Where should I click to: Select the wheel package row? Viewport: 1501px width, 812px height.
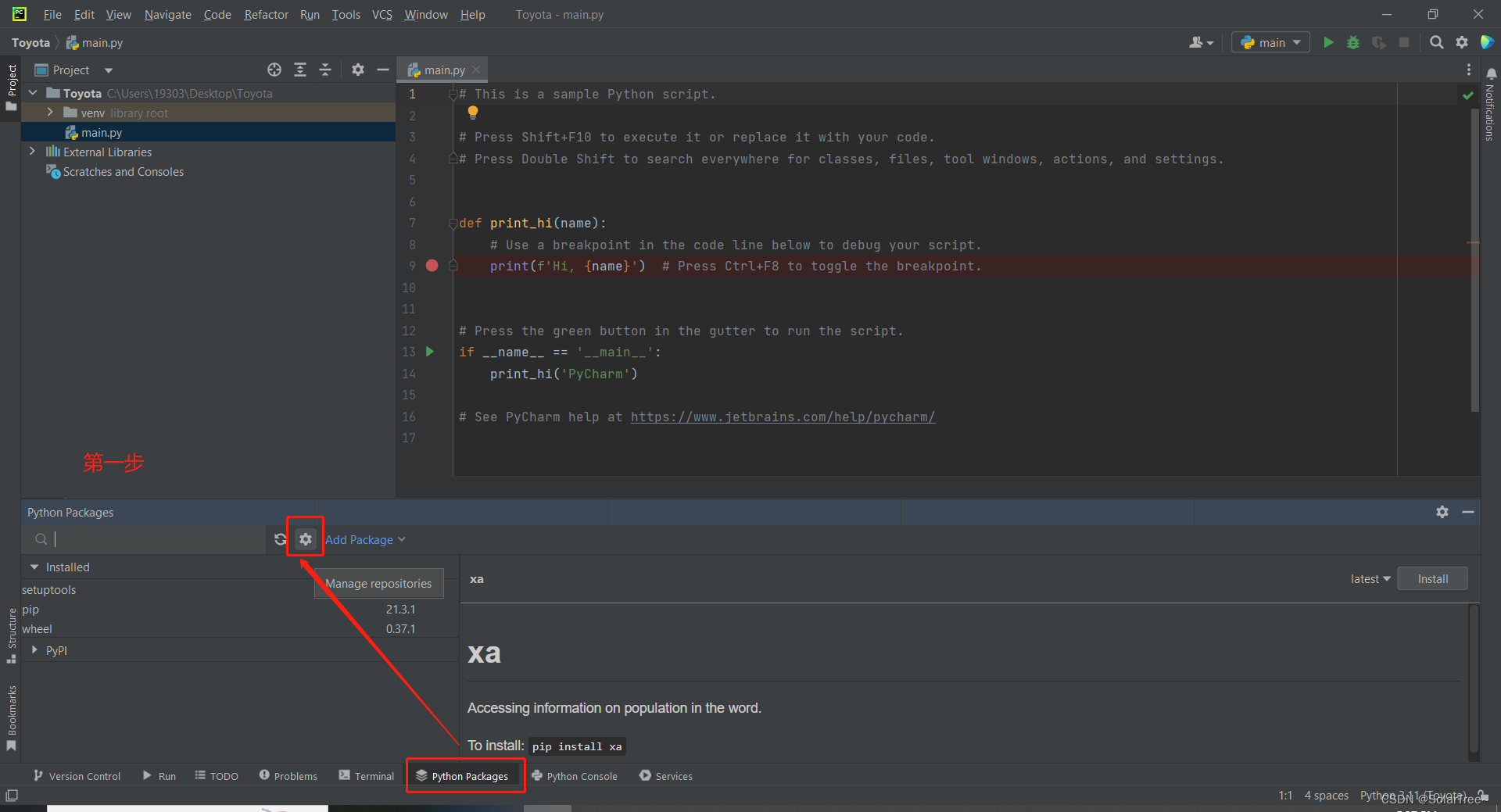click(x=238, y=628)
